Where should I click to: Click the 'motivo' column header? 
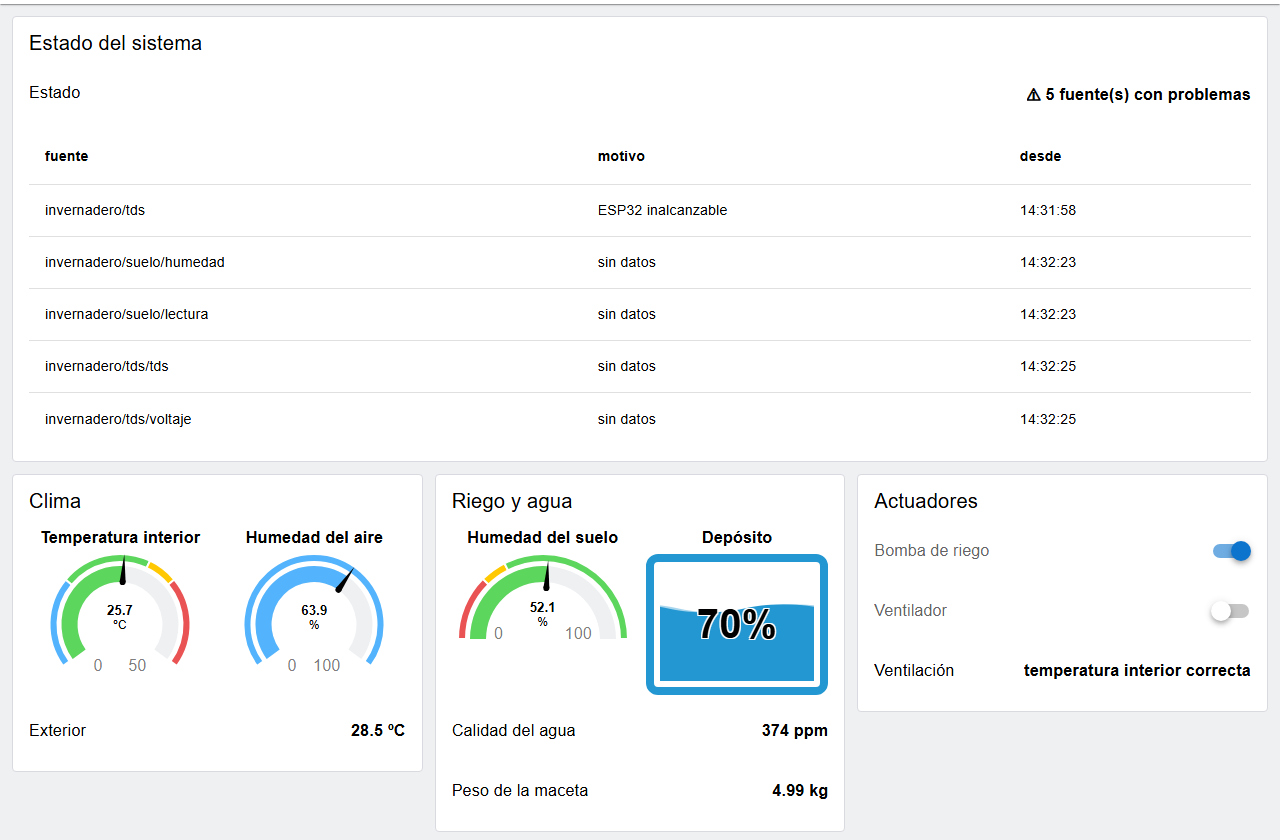(621, 157)
